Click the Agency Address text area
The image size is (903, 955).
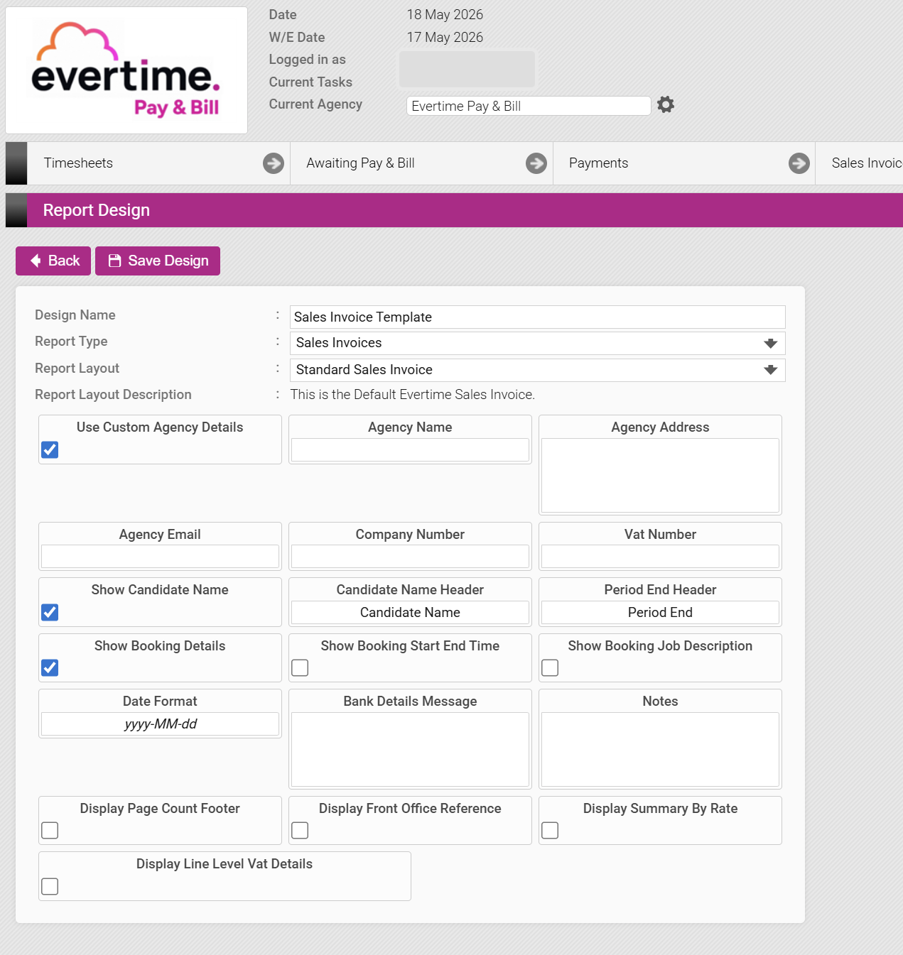pos(660,476)
